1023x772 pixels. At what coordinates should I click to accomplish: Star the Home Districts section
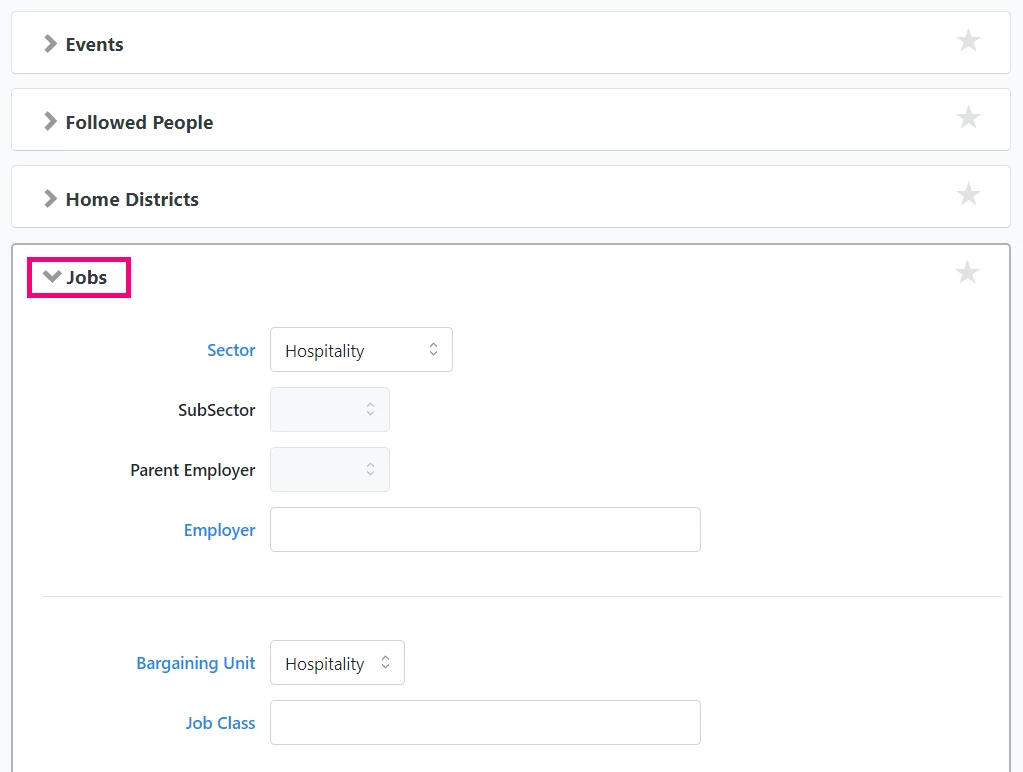tap(968, 195)
